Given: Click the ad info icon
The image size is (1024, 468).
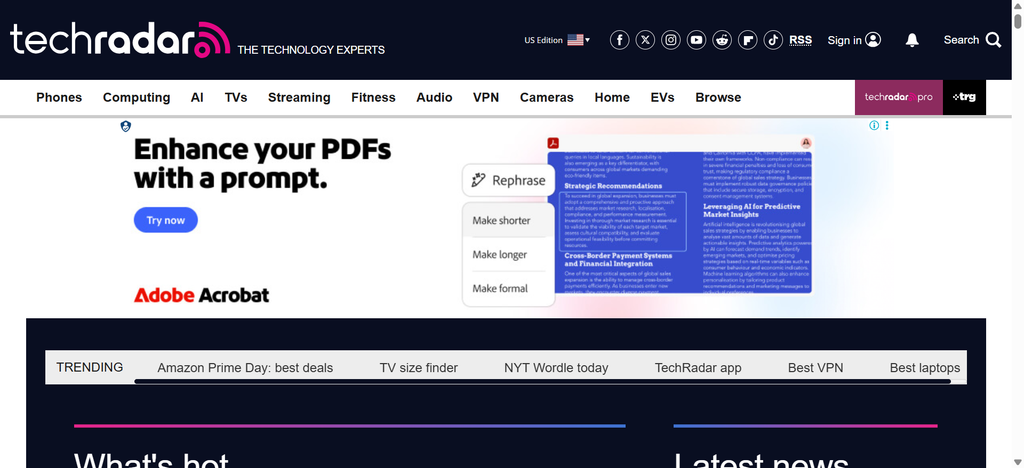Looking at the screenshot, I should [874, 125].
